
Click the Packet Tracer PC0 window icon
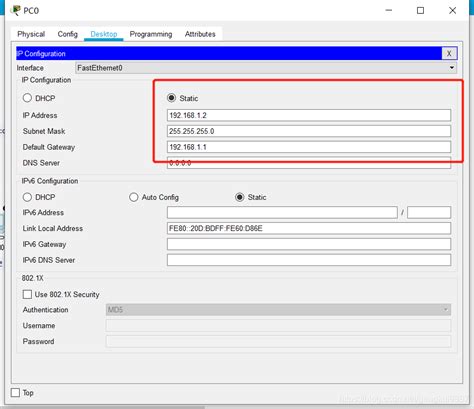point(15,10)
